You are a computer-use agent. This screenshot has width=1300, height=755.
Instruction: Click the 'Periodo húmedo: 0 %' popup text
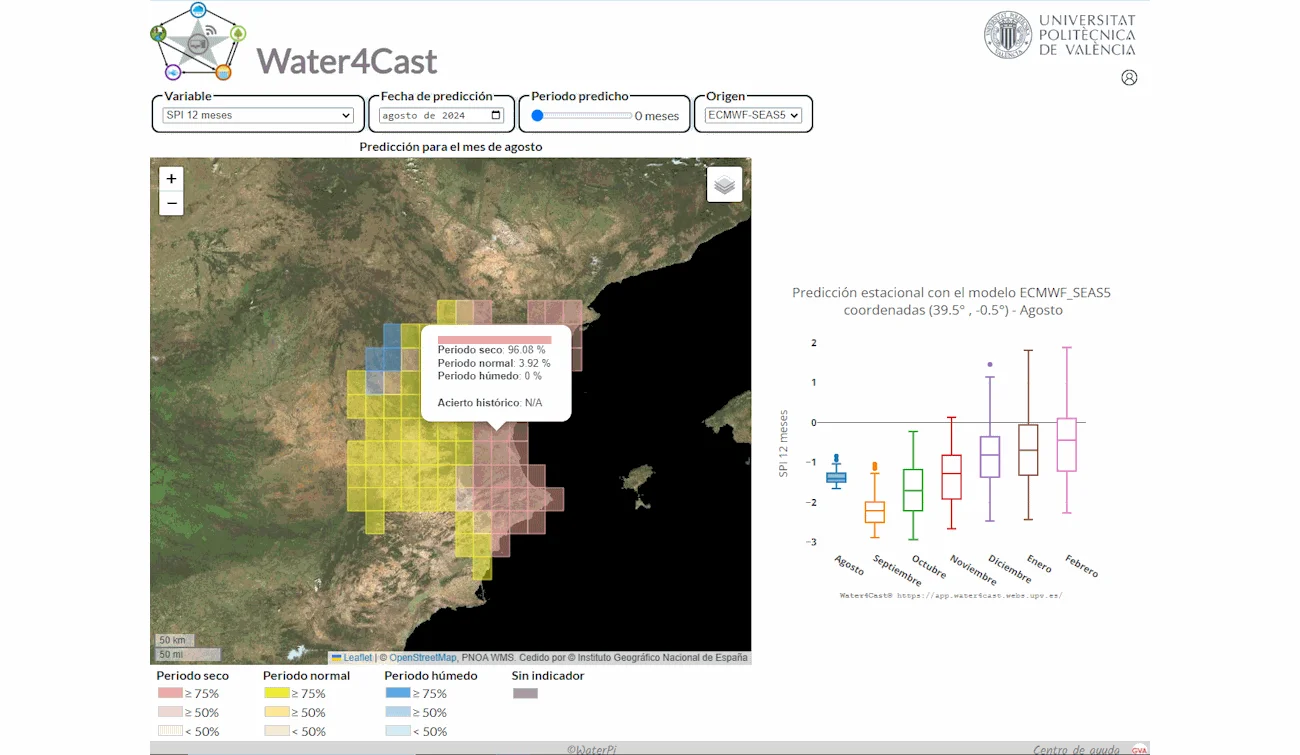490,376
